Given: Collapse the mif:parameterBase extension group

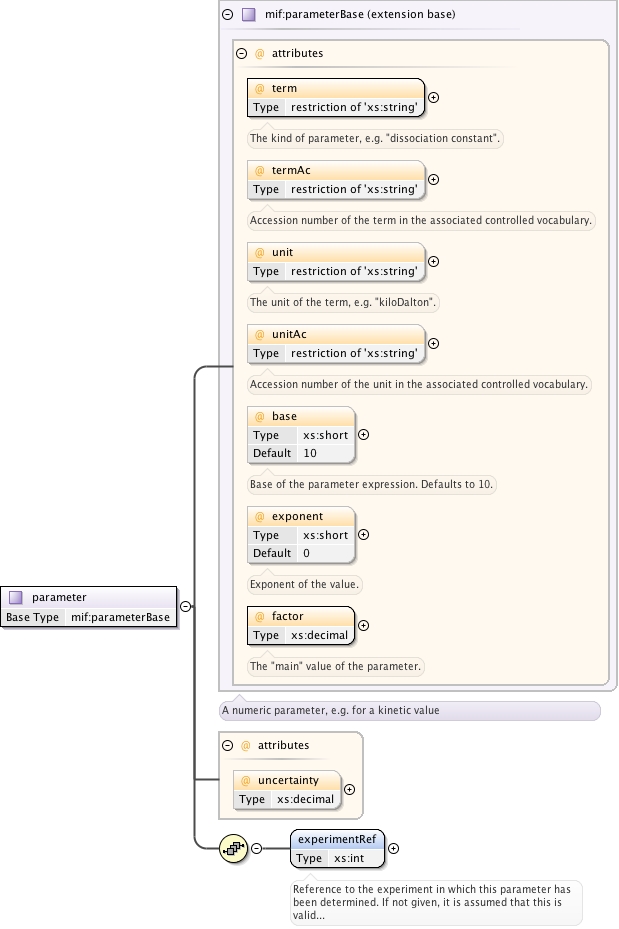Looking at the screenshot, I should pos(228,15).
